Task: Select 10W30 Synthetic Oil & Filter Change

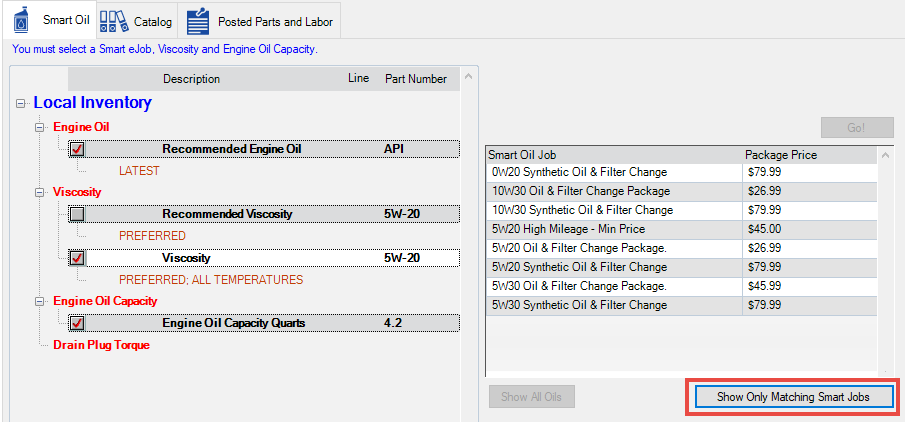Action: (x=582, y=210)
